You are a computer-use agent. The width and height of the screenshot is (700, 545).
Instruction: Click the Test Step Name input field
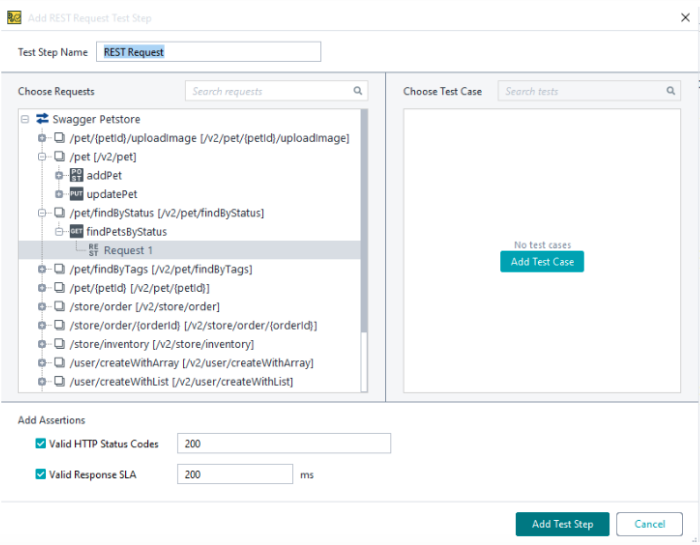208,52
